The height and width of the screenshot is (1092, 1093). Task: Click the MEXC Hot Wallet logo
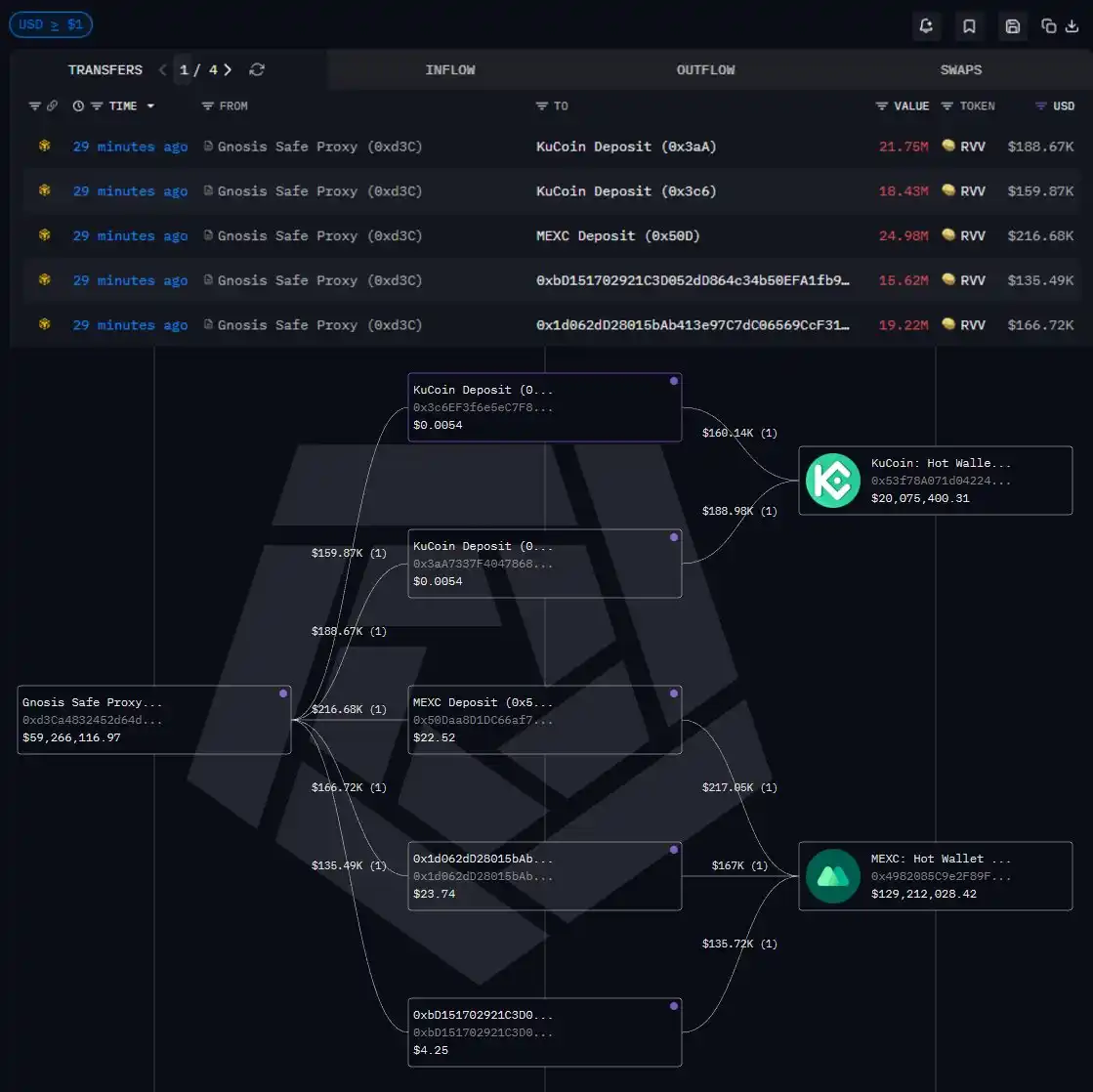tap(832, 876)
